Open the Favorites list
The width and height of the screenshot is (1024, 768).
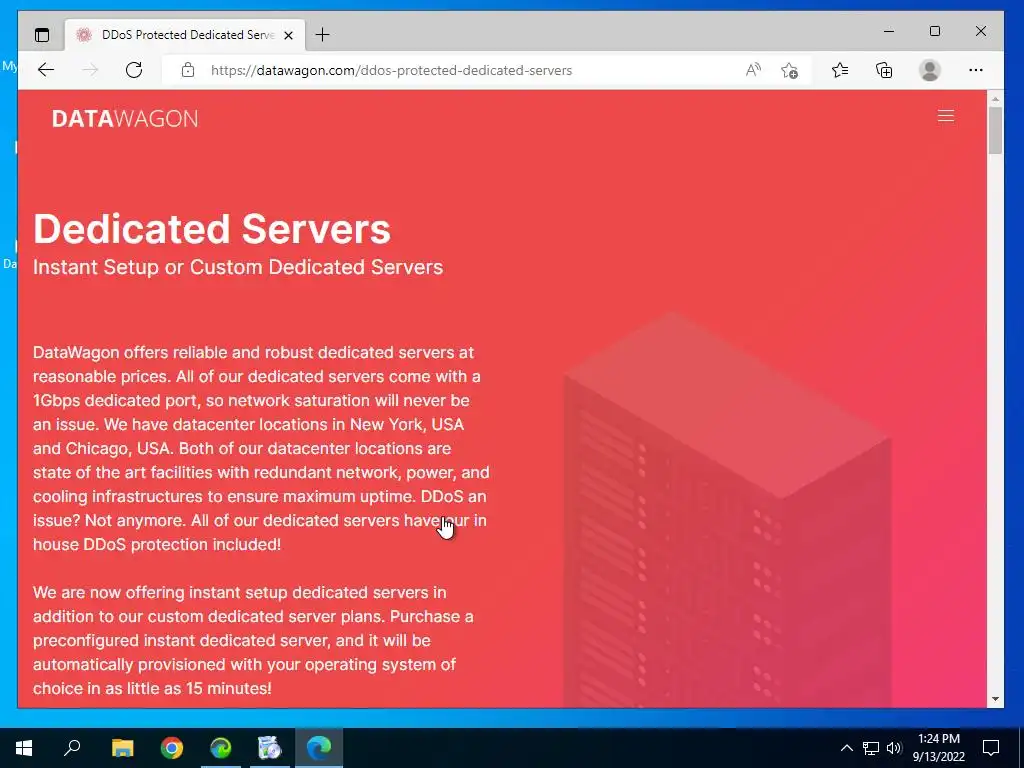pyautogui.click(x=840, y=70)
